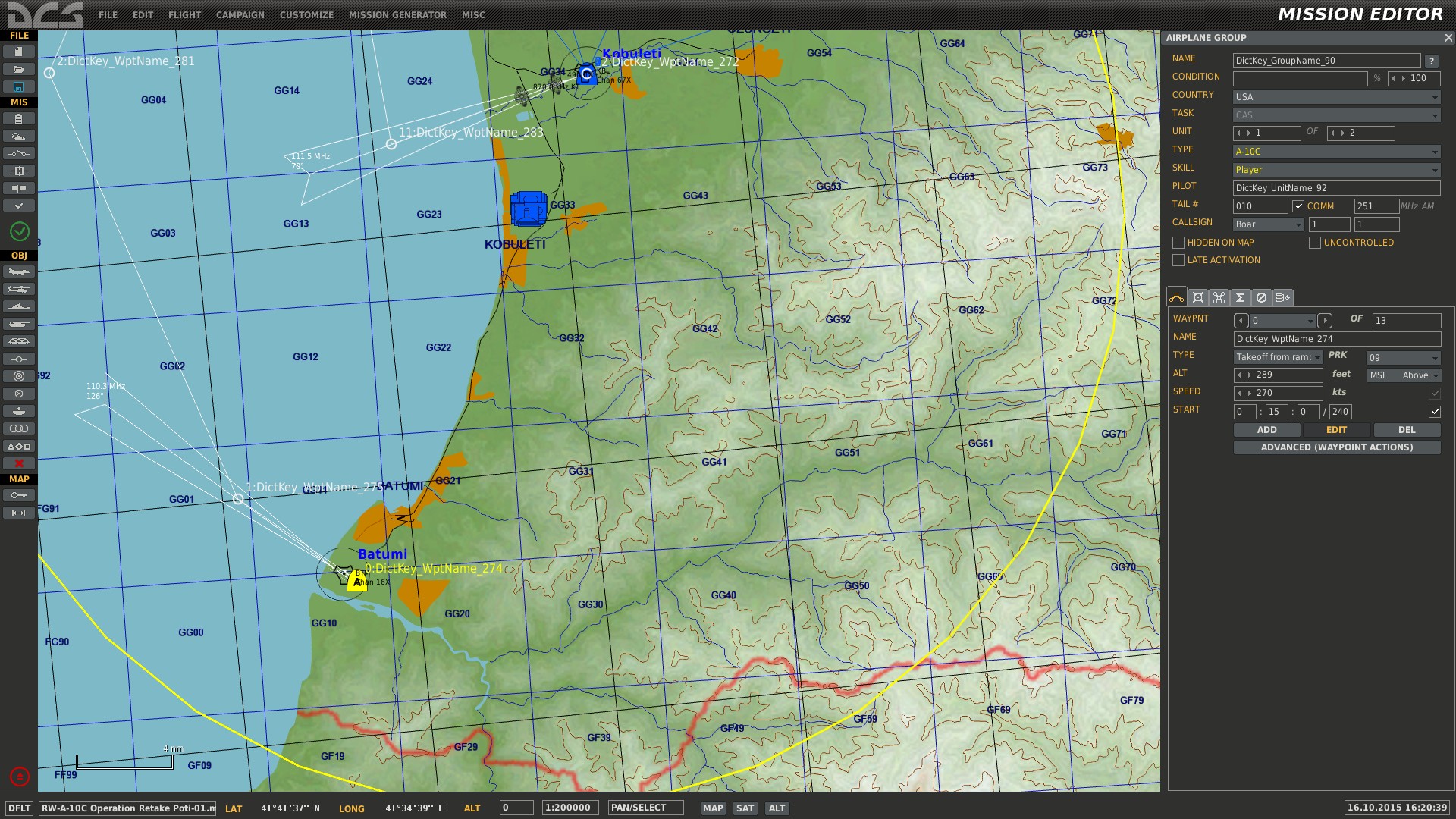Click the condition percentage stepper 100
Image resolution: width=1456 pixels, height=819 pixels.
[x=1414, y=78]
